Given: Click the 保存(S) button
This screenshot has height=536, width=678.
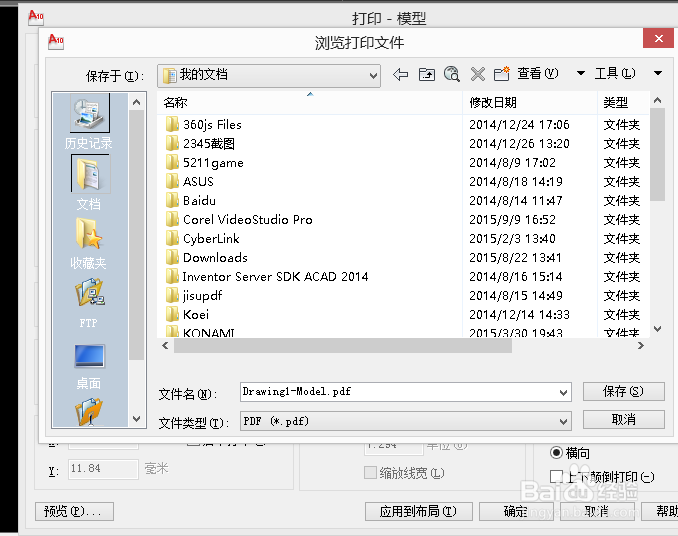Looking at the screenshot, I should click(623, 392).
